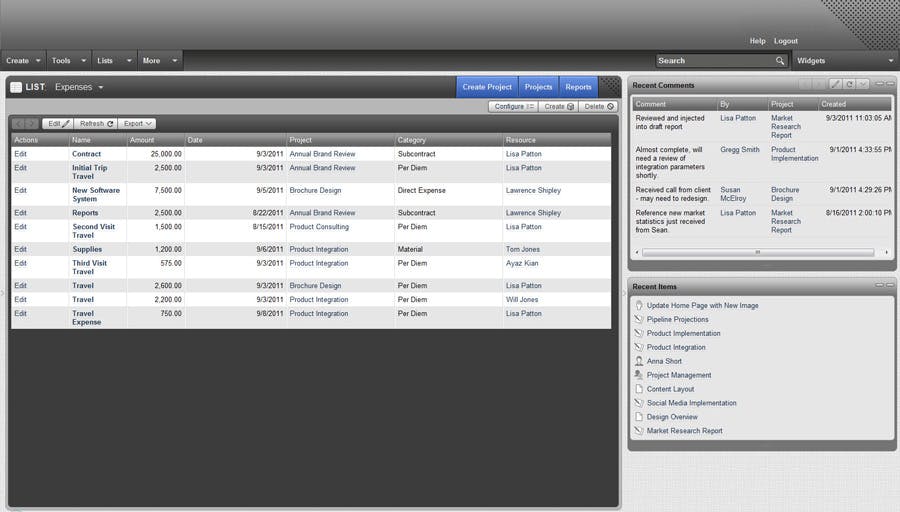Image resolution: width=900 pixels, height=512 pixels.
Task: Open Gregg Smith in Recent Comments
Action: 740,149
